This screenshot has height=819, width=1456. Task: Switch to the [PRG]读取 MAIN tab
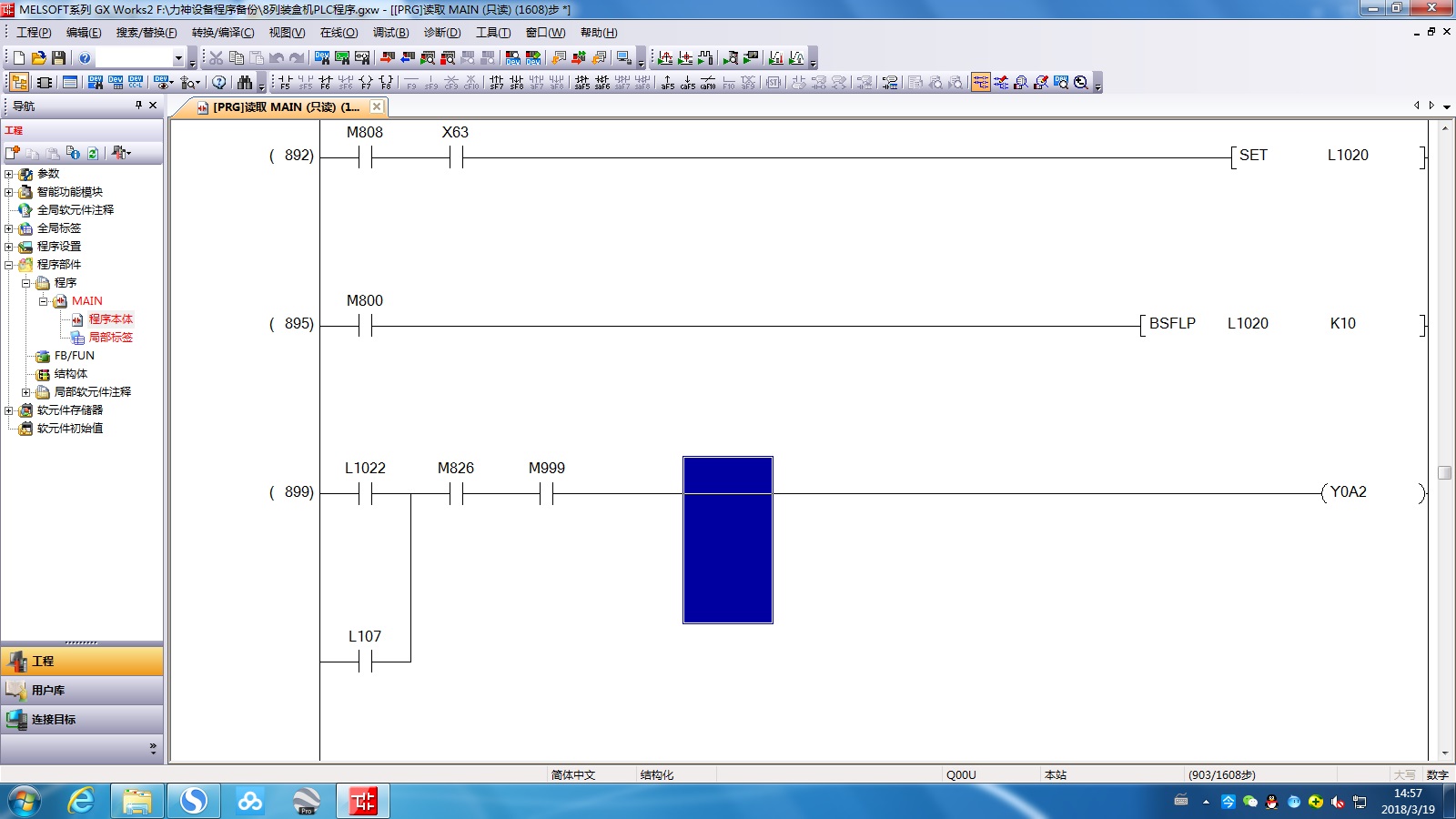pyautogui.click(x=282, y=106)
